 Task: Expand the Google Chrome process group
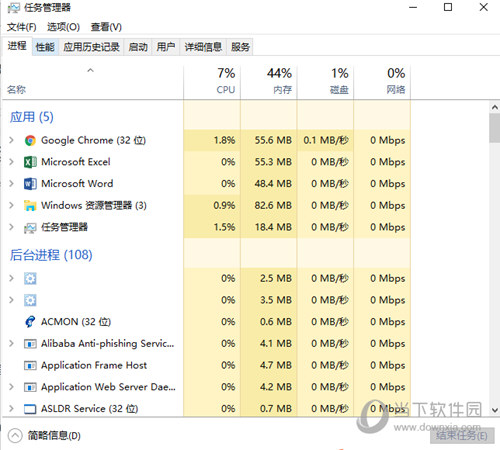pyautogui.click(x=11, y=140)
